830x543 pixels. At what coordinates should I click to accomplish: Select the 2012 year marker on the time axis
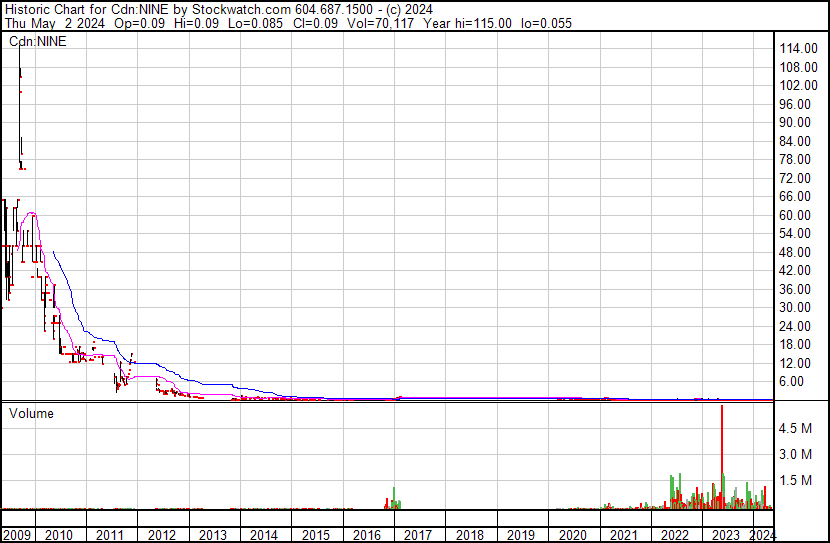click(161, 534)
